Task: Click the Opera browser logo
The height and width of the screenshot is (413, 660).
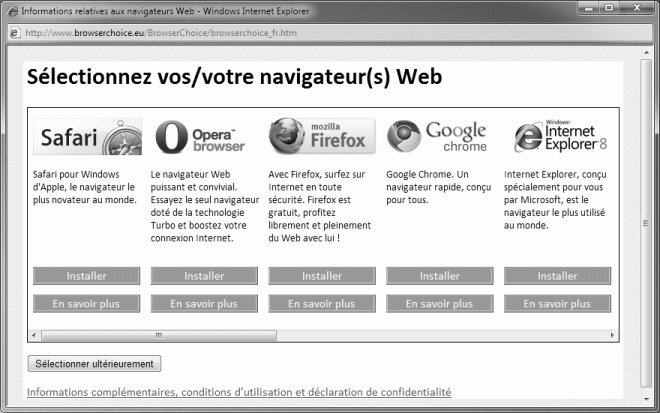Action: coord(200,137)
